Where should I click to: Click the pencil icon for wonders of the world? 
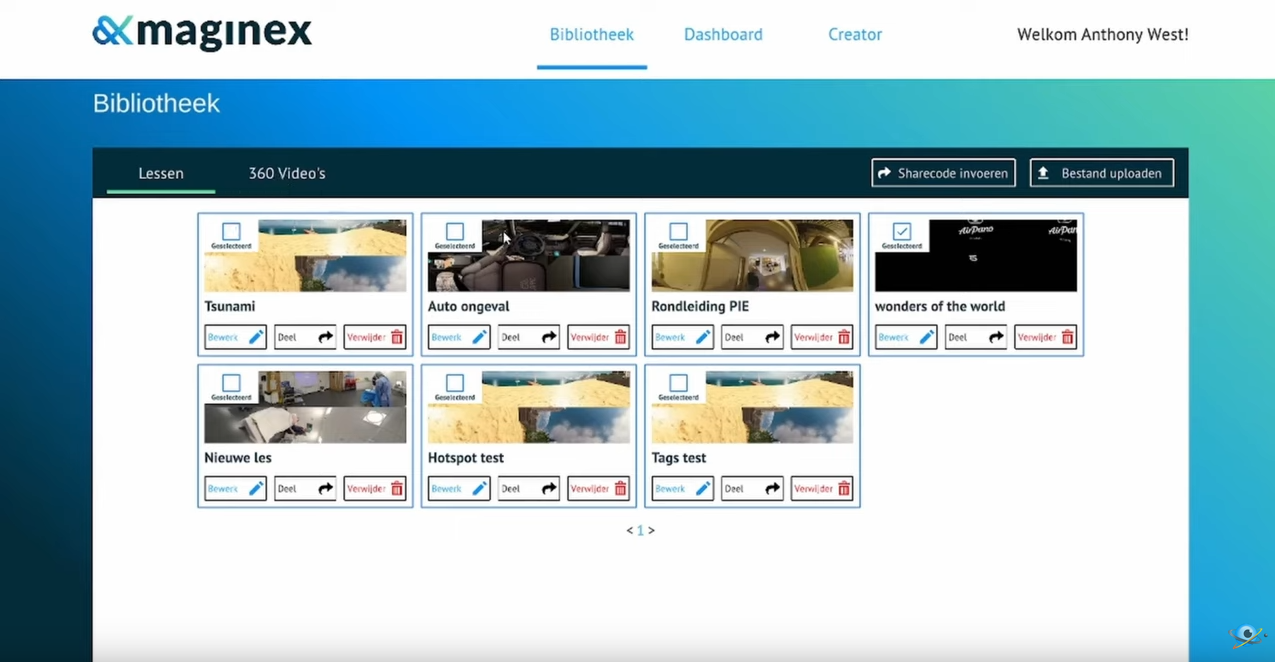(927, 338)
